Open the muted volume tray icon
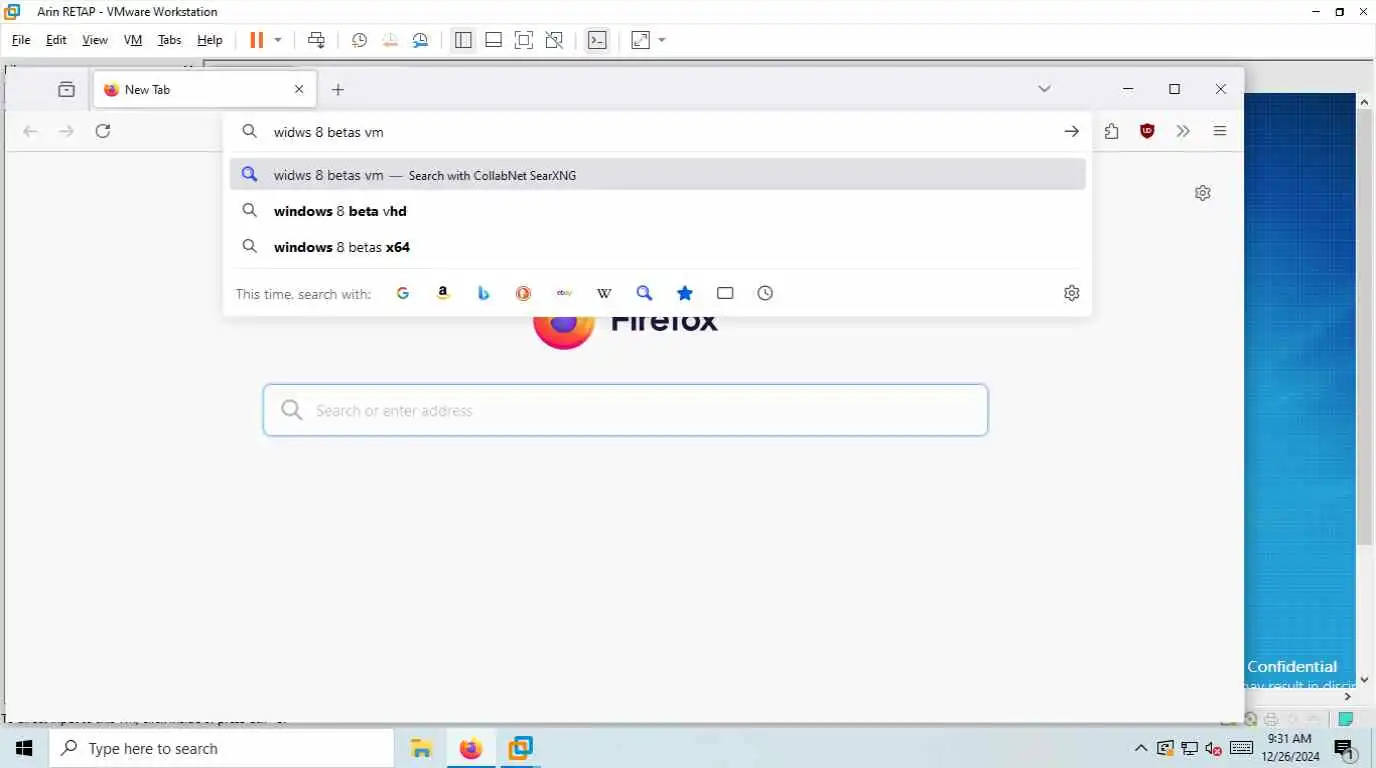 tap(1213, 748)
